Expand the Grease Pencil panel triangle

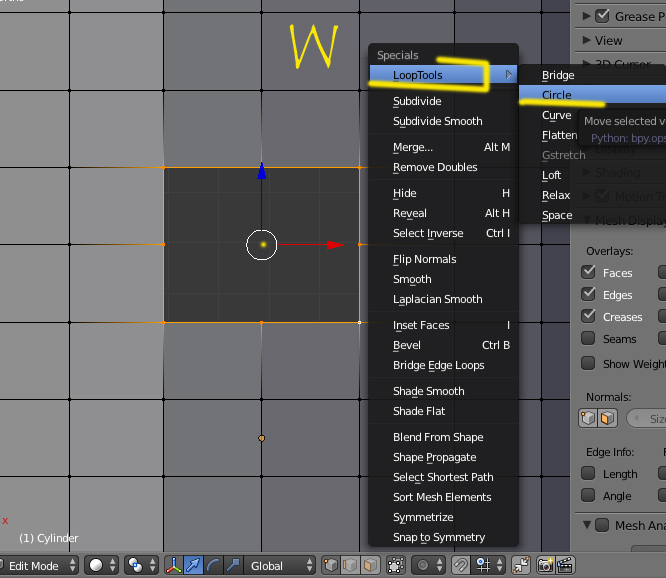coord(587,16)
